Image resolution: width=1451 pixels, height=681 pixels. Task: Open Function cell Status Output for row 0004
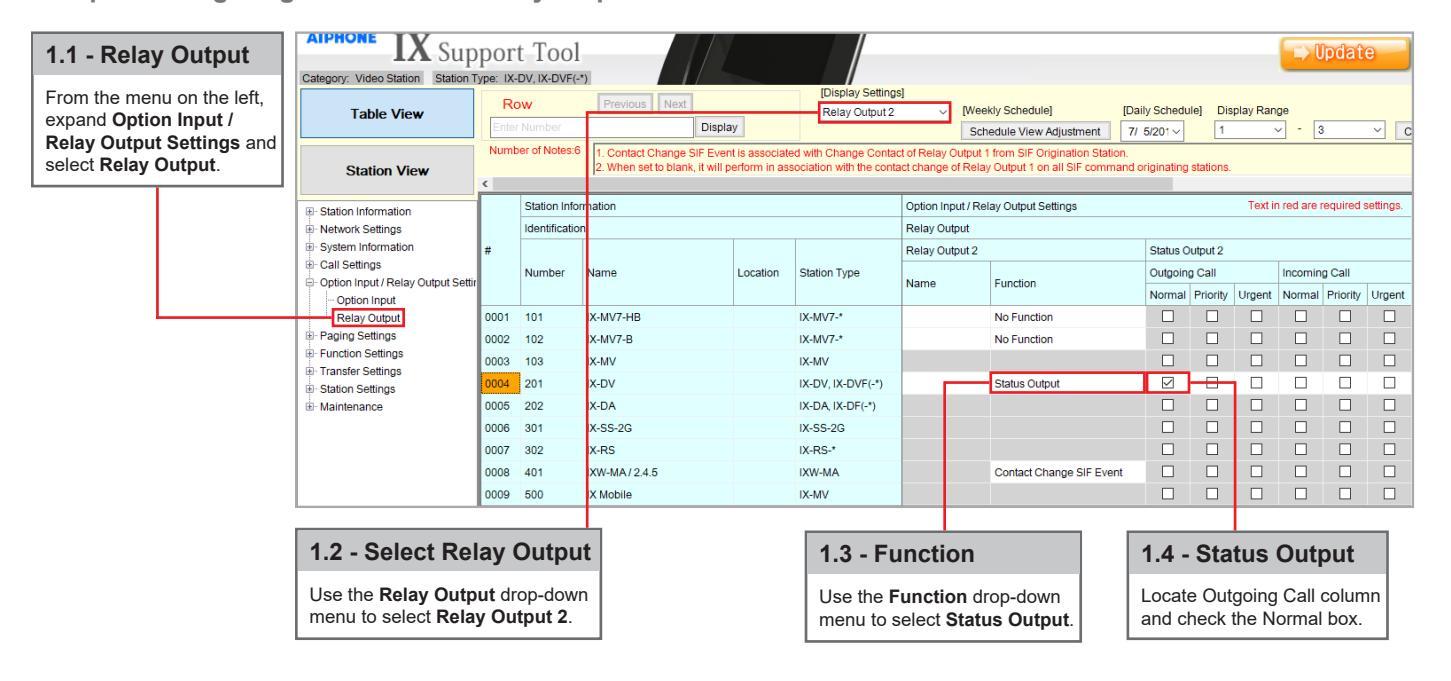(1067, 383)
